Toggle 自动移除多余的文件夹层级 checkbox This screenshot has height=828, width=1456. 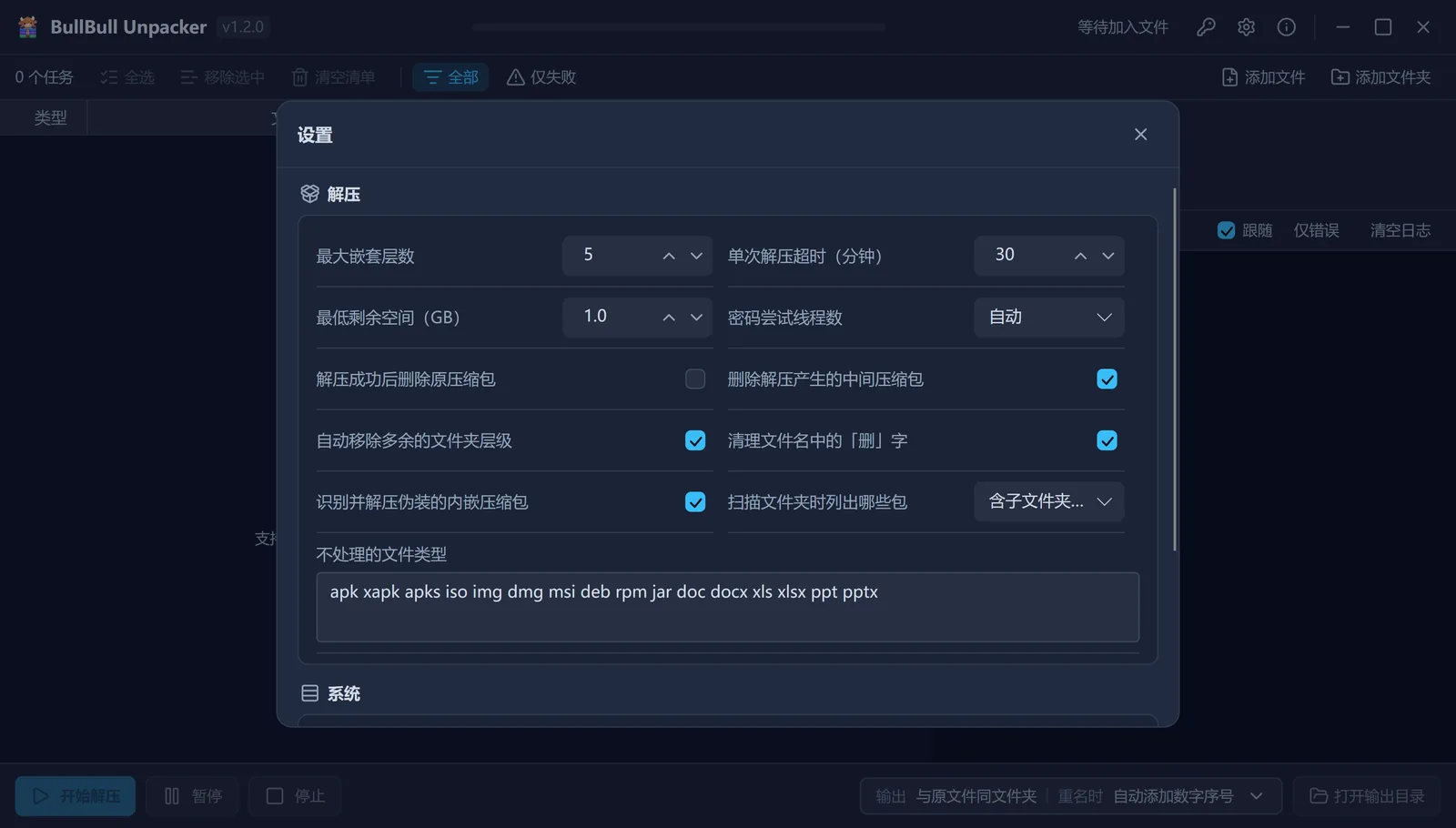[x=695, y=440]
